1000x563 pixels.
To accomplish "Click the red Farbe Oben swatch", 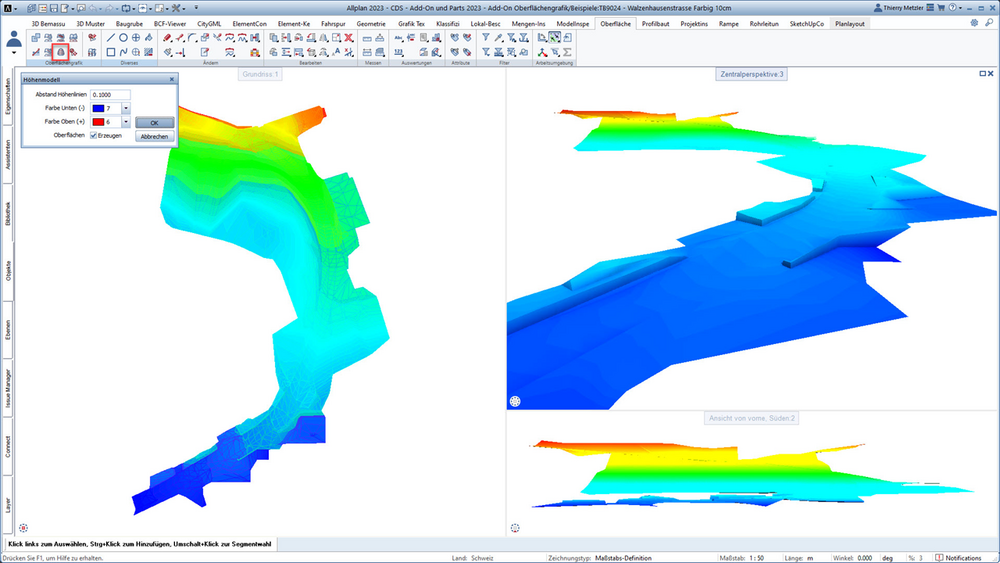I will click(98, 122).
